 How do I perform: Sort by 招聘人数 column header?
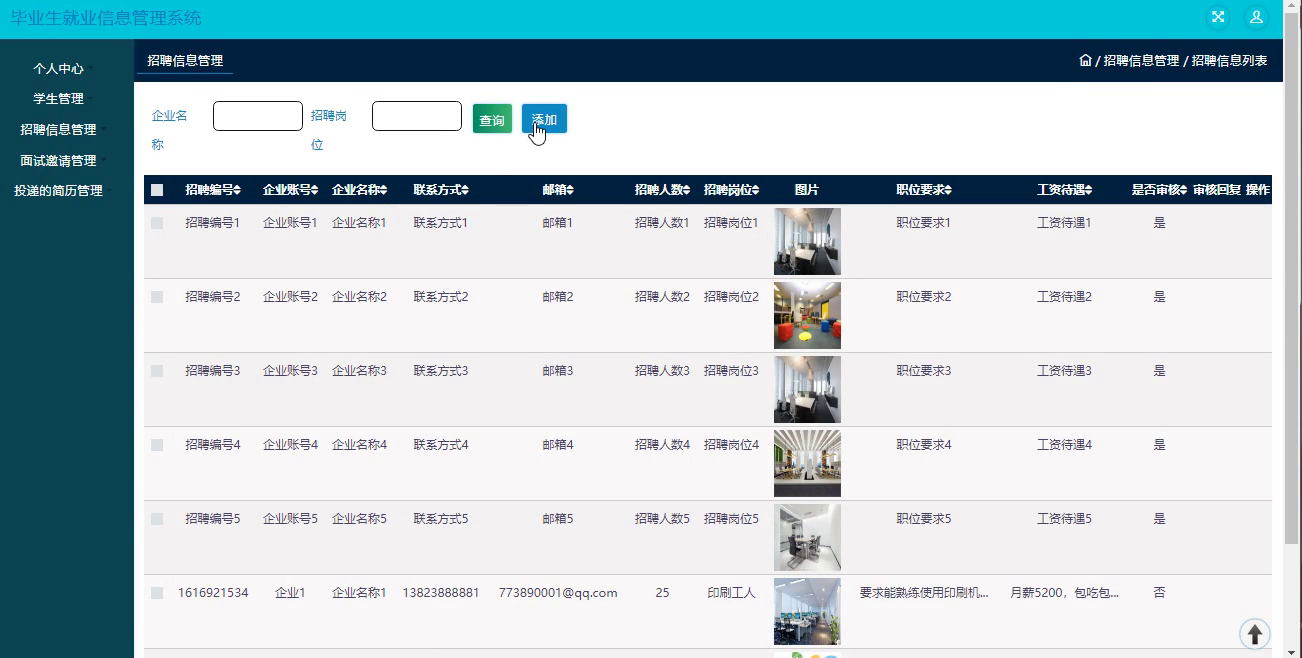[x=663, y=190]
